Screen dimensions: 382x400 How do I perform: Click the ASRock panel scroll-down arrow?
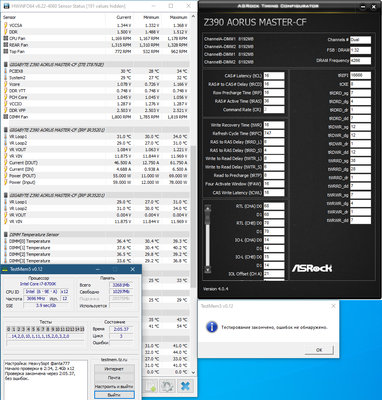[208, 269]
